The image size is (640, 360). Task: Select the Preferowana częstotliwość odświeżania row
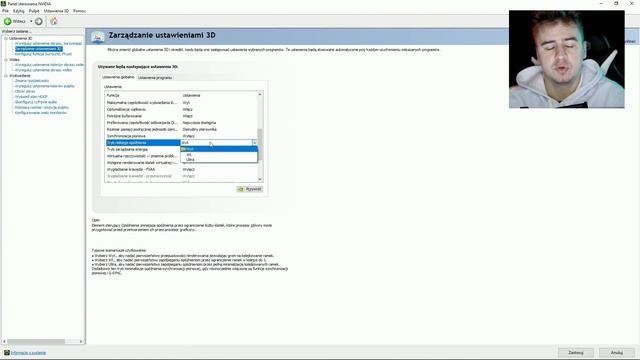click(x=181, y=122)
